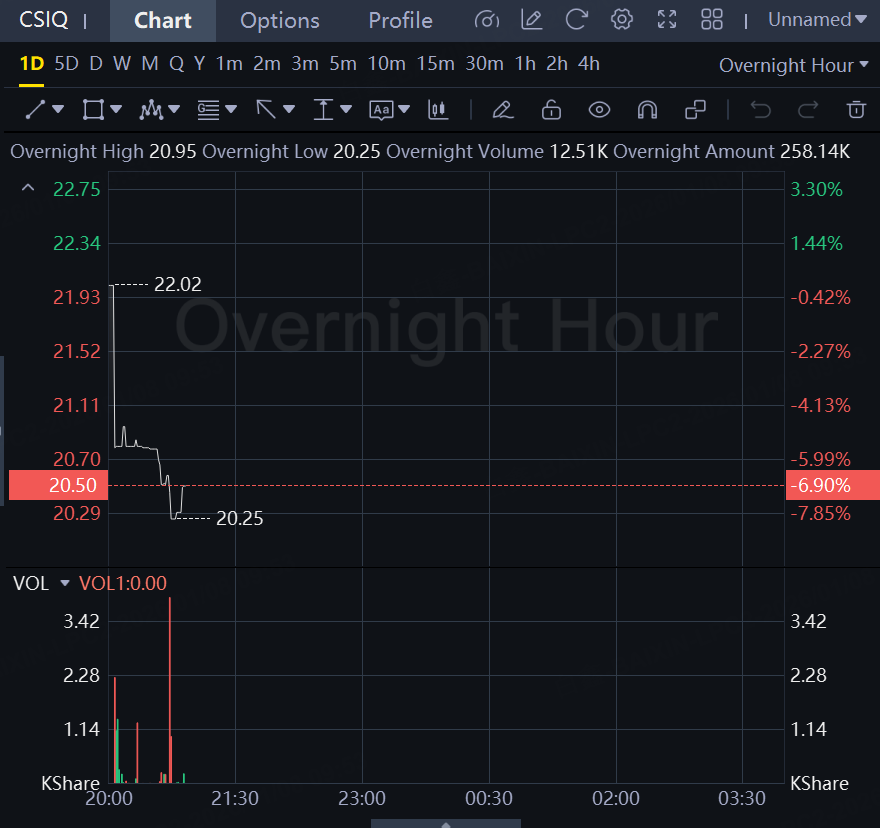The height and width of the screenshot is (828, 880).
Task: Open chart settings gear icon
Action: 622,20
